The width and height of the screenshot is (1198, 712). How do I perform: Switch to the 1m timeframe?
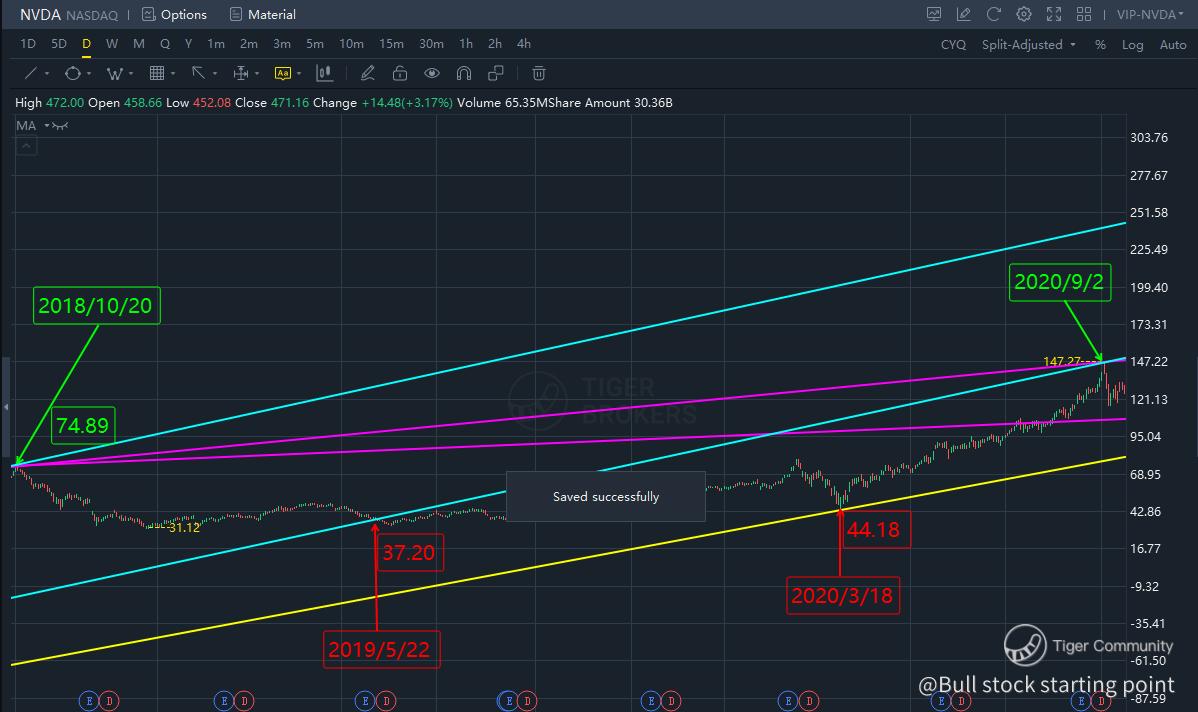pos(216,44)
